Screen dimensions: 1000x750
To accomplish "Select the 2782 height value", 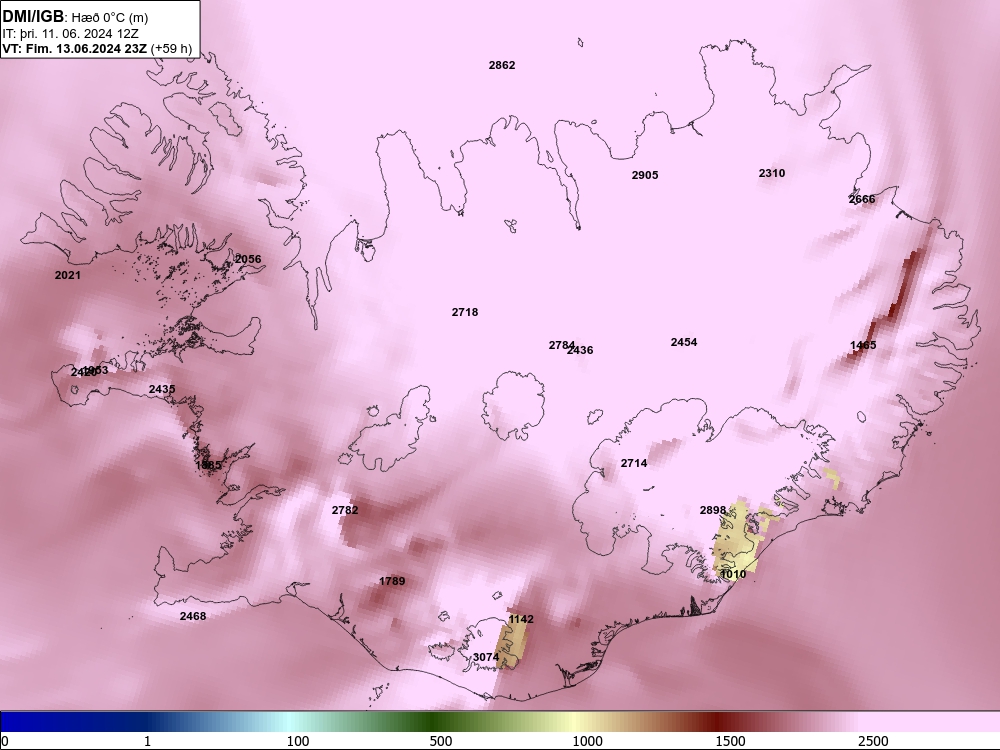I will (x=345, y=510).
